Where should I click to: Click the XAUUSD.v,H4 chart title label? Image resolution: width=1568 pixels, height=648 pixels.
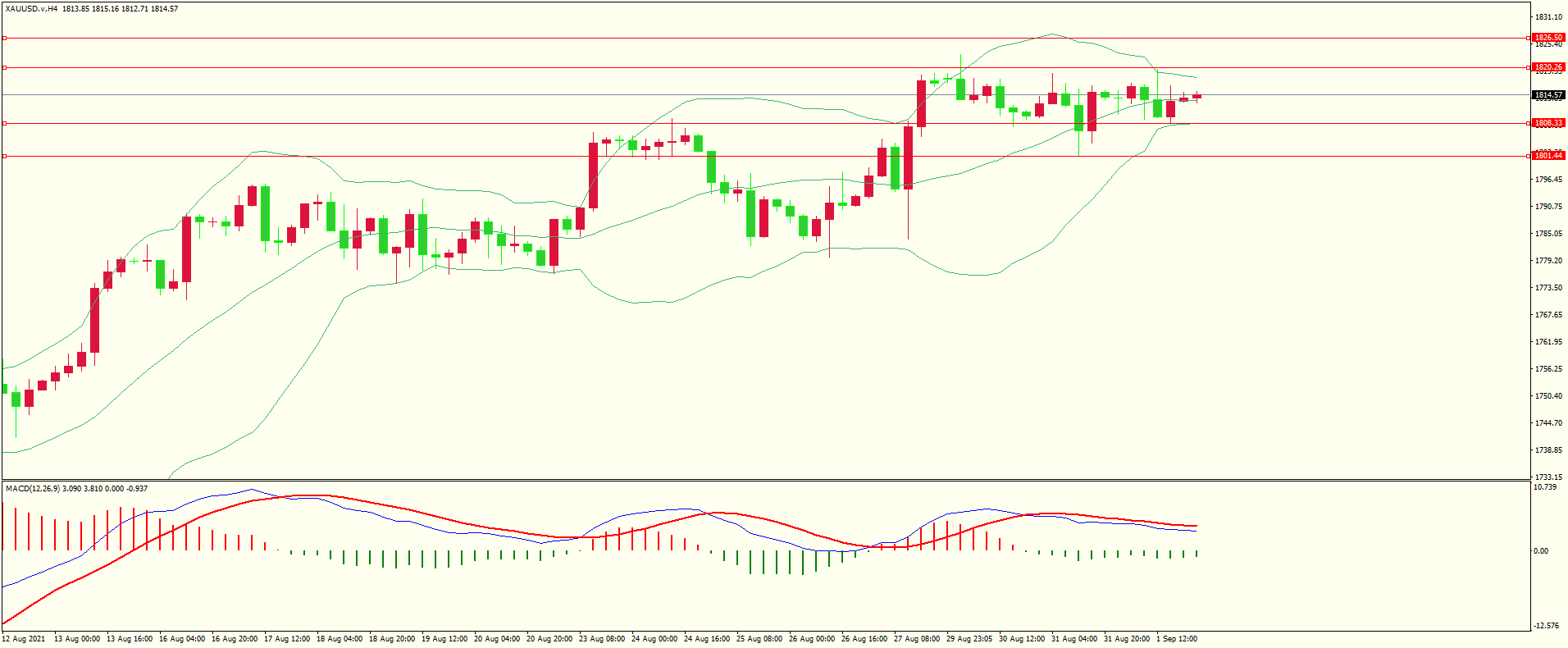coord(31,9)
